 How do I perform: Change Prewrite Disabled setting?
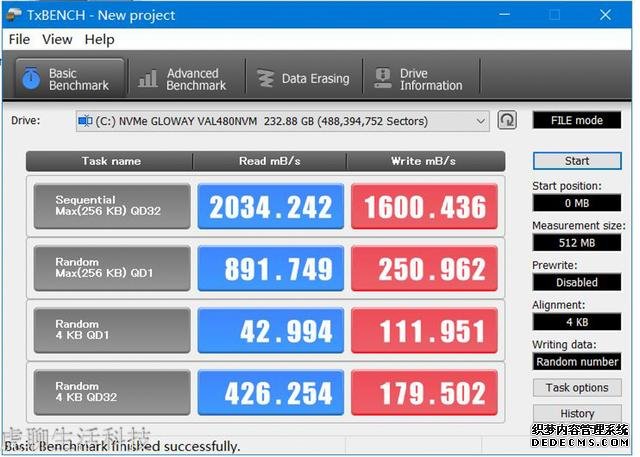pos(577,282)
